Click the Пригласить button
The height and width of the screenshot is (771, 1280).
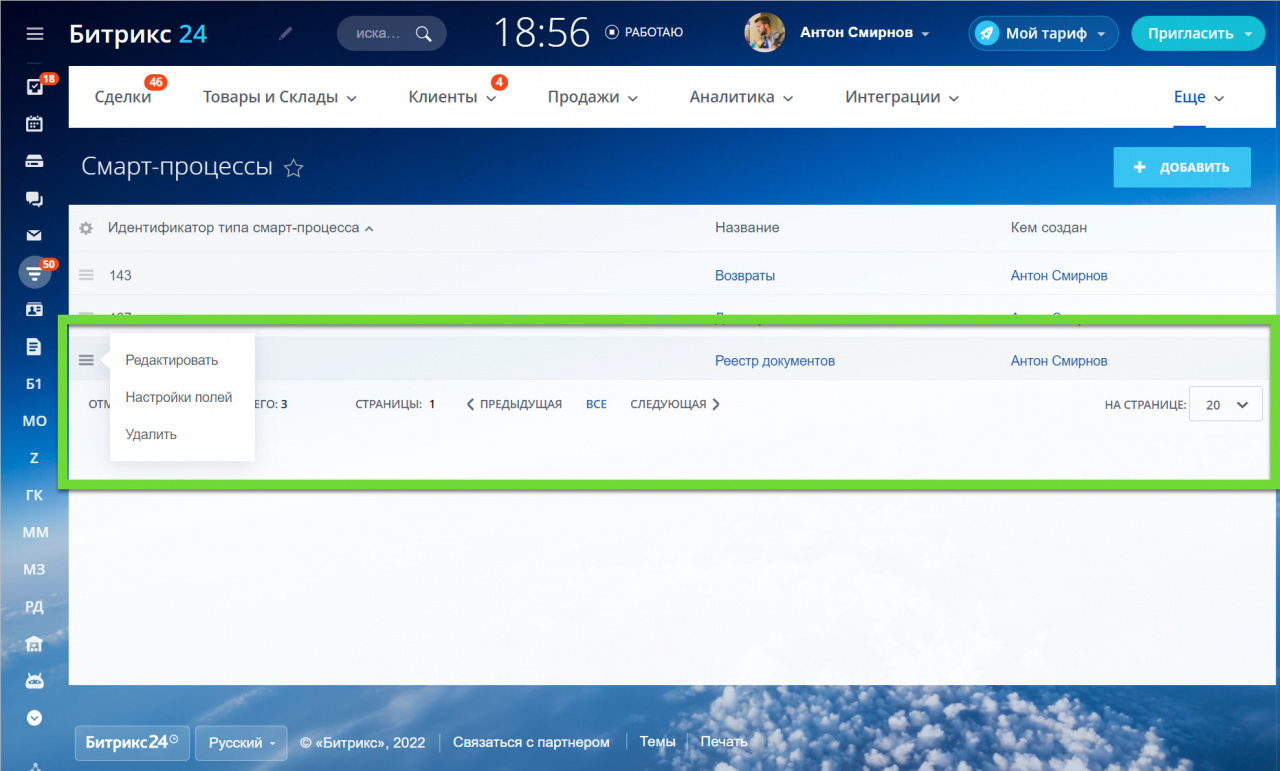point(1198,33)
